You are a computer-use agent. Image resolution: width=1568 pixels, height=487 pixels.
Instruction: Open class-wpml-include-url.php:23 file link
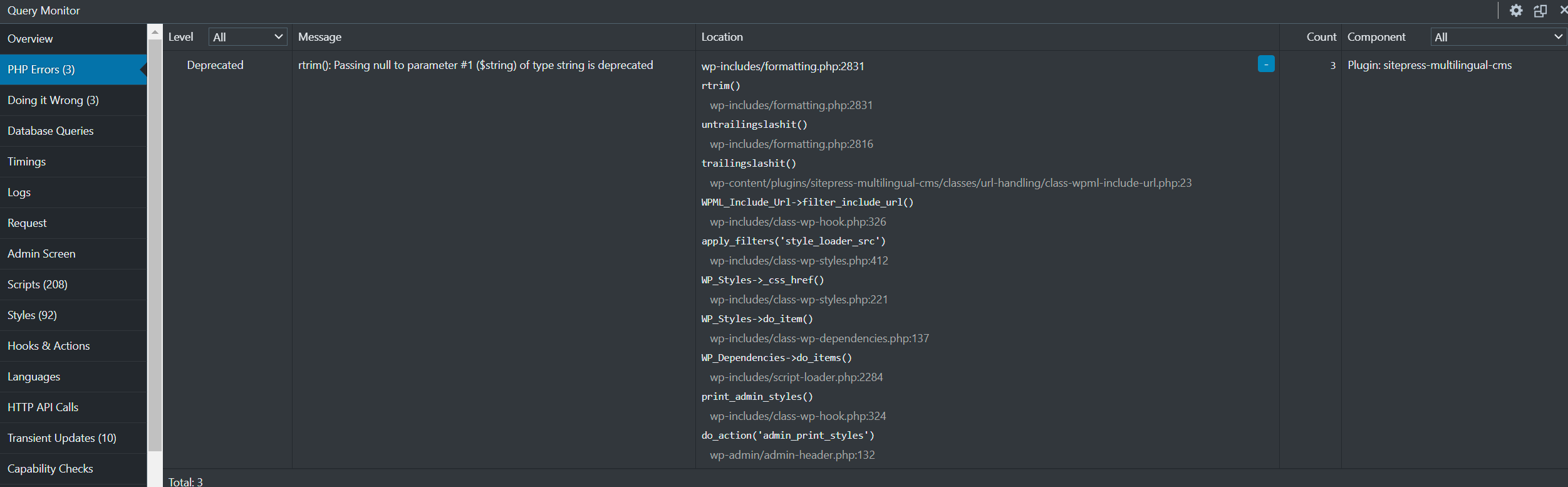950,183
